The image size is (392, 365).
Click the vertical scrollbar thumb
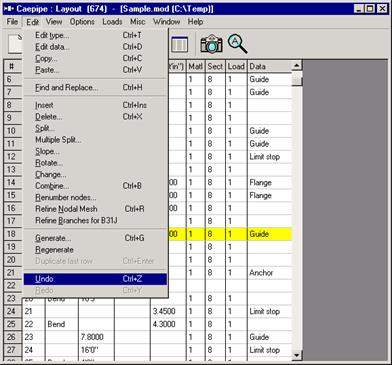297,79
